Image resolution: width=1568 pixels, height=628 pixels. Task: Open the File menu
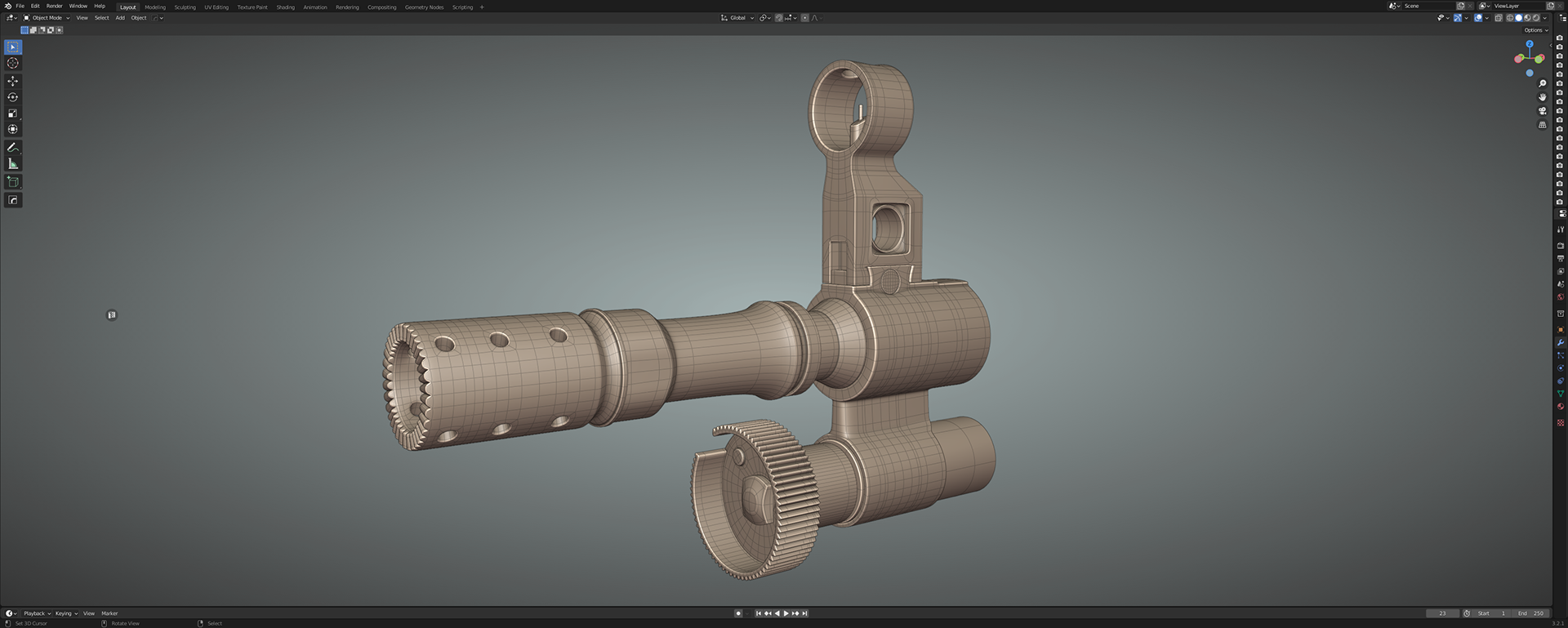pyautogui.click(x=20, y=6)
